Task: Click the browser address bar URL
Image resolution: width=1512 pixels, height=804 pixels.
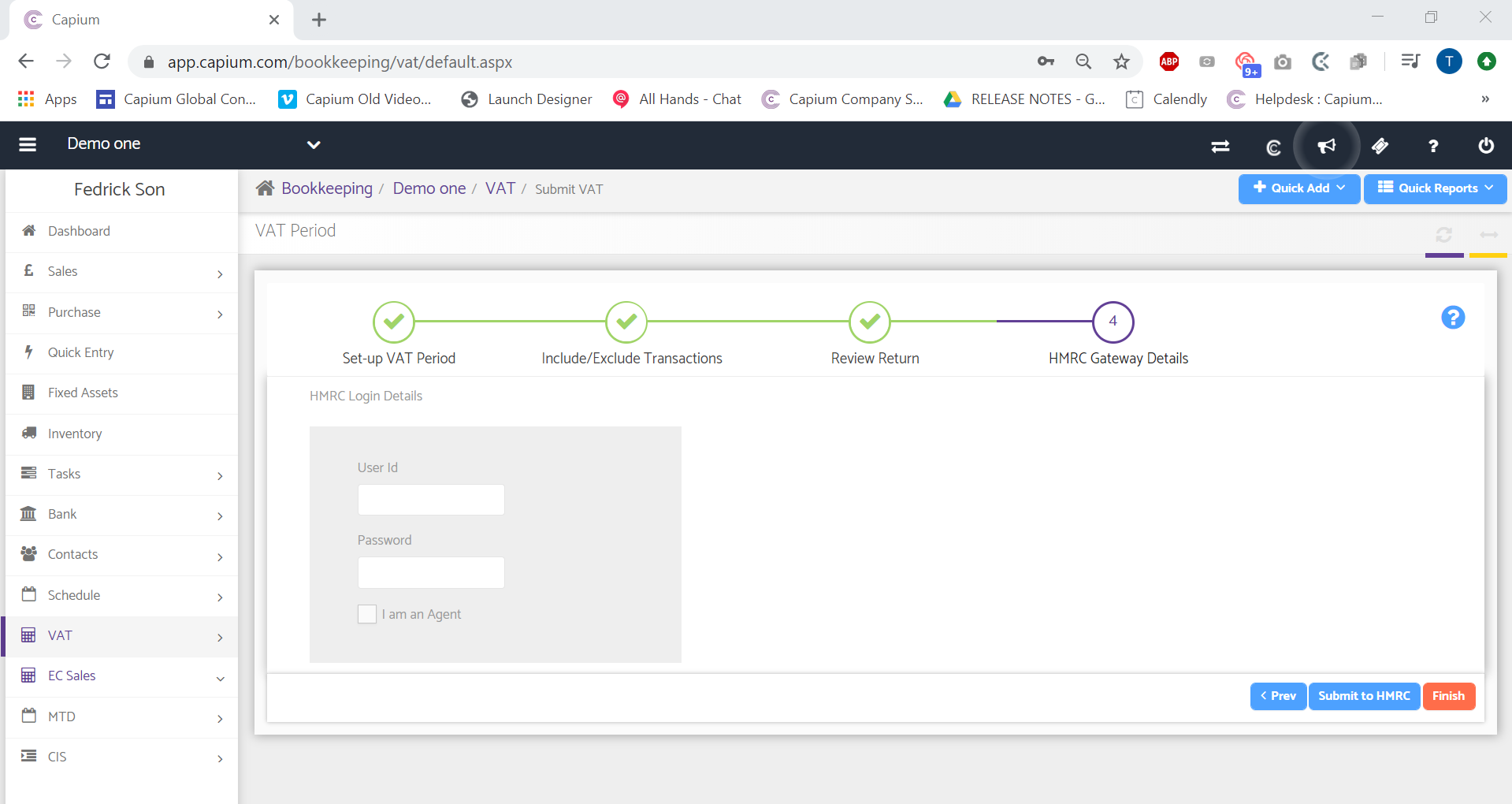Action: pos(340,62)
